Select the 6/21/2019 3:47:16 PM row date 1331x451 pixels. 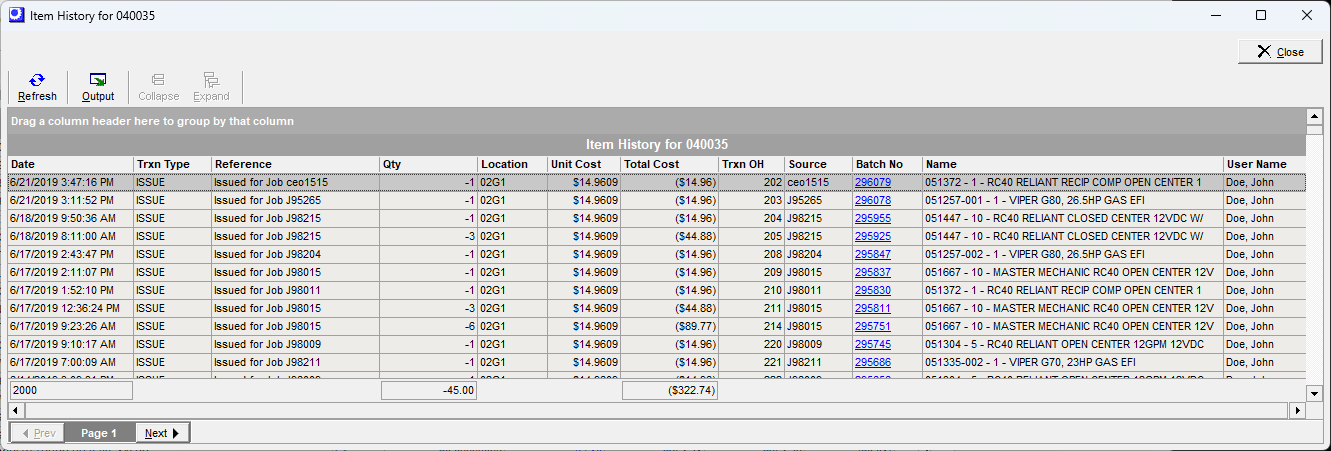click(70, 183)
